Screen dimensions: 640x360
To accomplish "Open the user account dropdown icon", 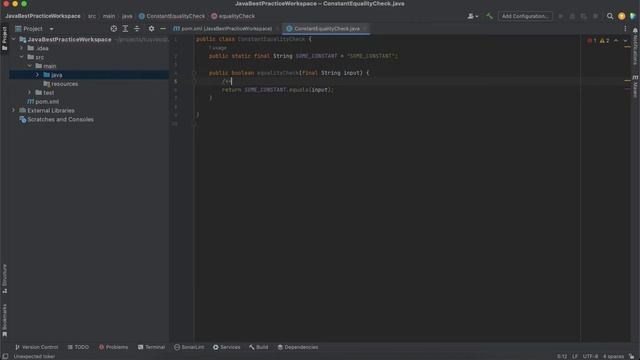I will tap(473, 16).
